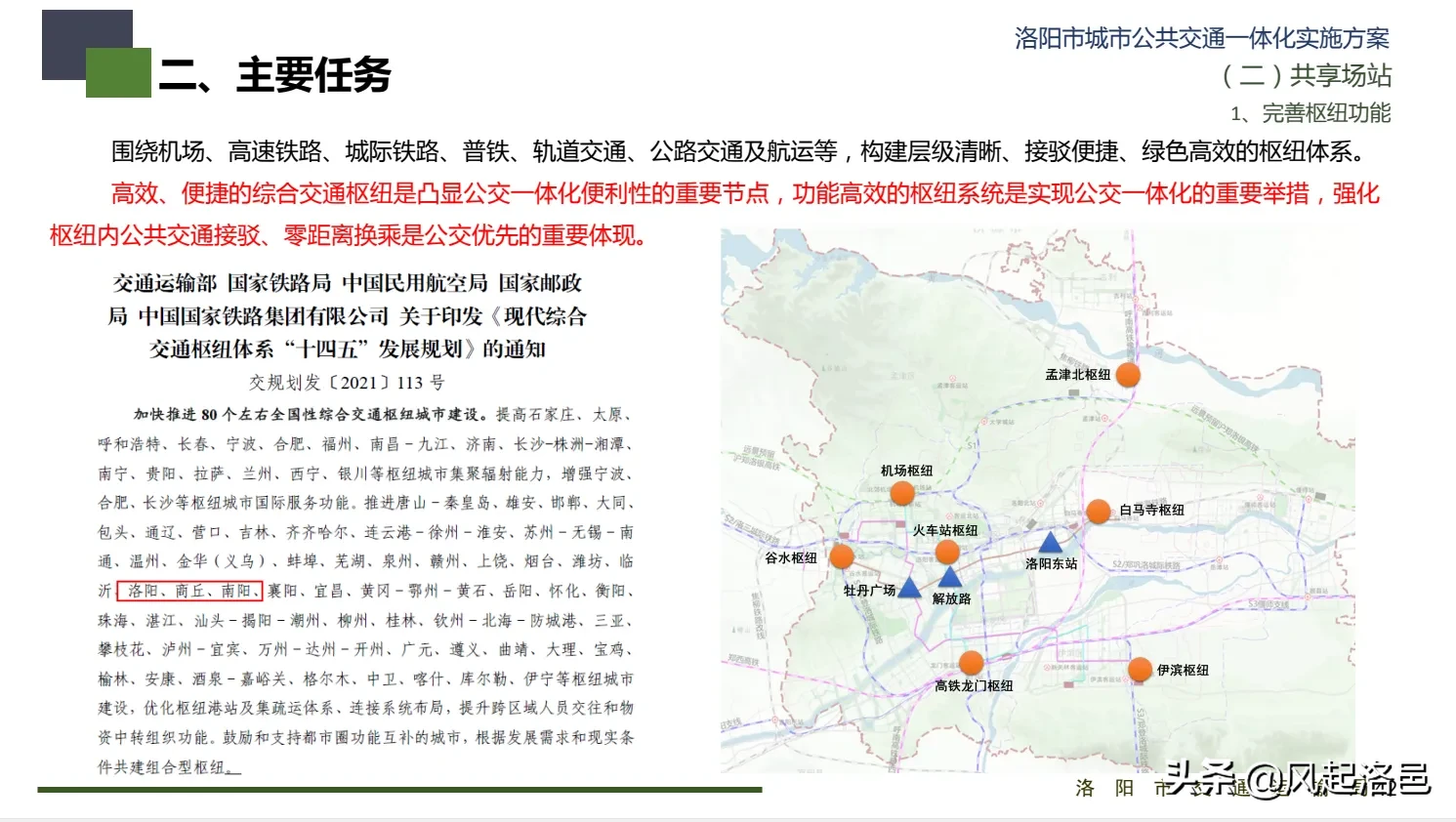This screenshot has height=822, width=1456.
Task: Click the document title line 交通运输部 国家铁路局
Action: [348, 283]
